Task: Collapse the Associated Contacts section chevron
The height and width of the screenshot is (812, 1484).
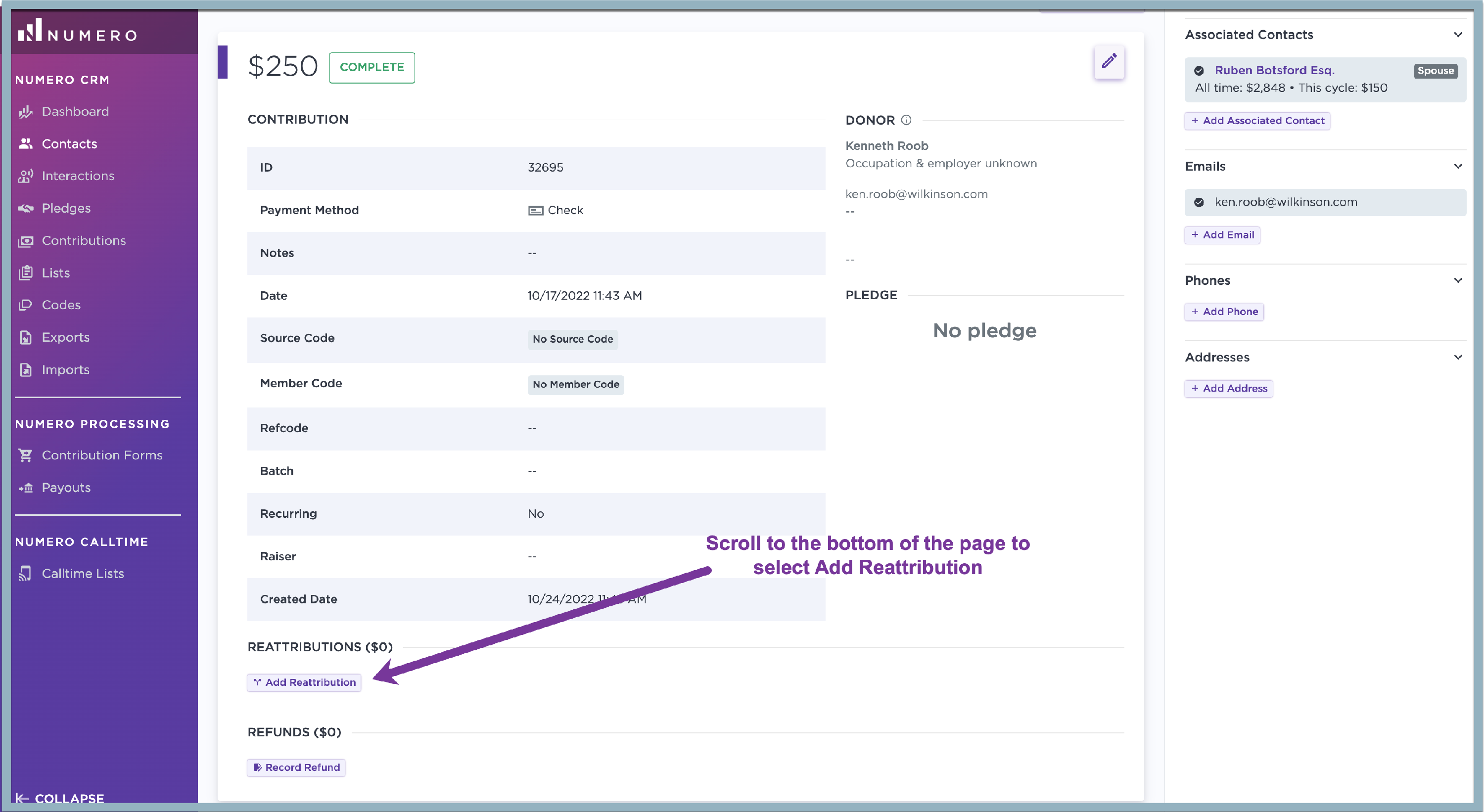Action: [1457, 35]
